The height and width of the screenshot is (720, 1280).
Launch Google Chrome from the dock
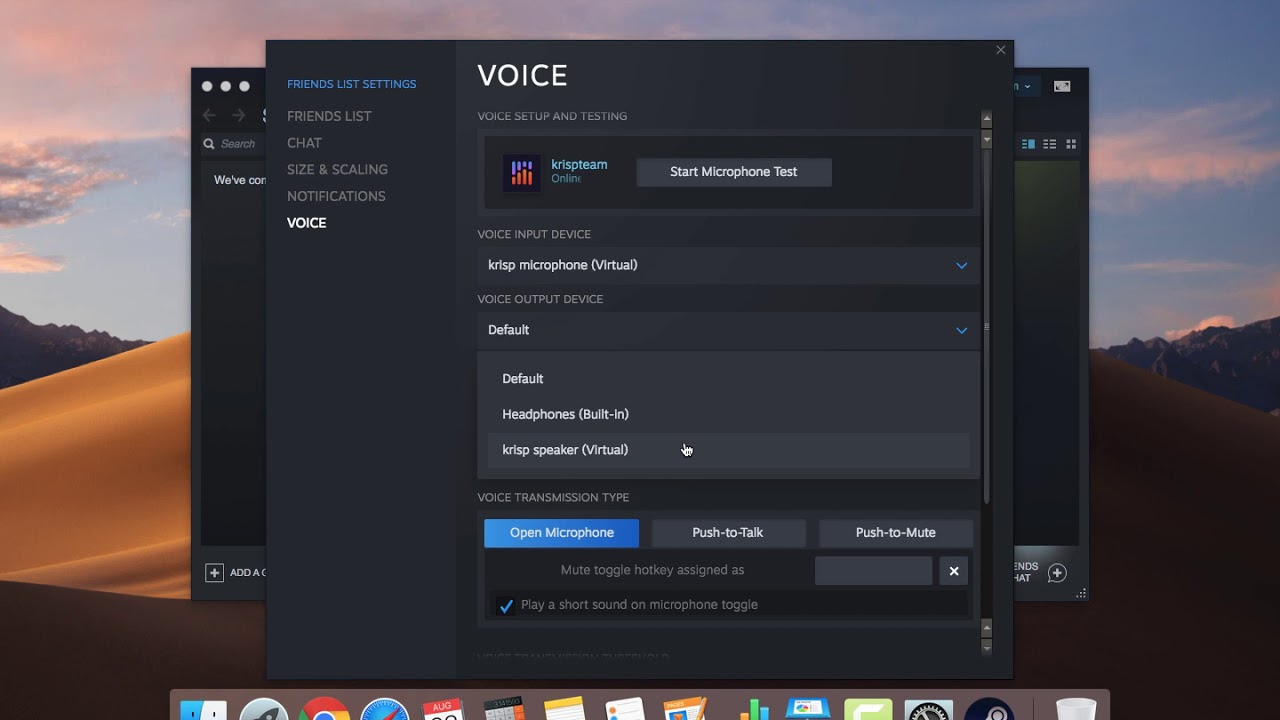click(x=324, y=710)
